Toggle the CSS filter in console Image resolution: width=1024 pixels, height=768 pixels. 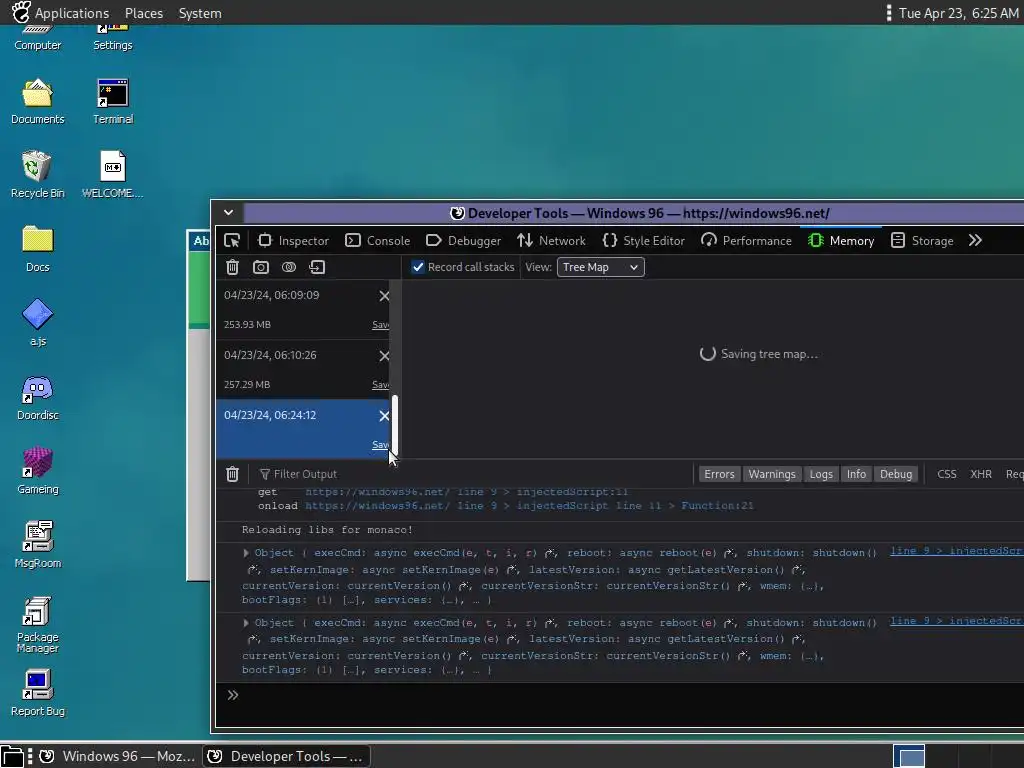(x=946, y=474)
